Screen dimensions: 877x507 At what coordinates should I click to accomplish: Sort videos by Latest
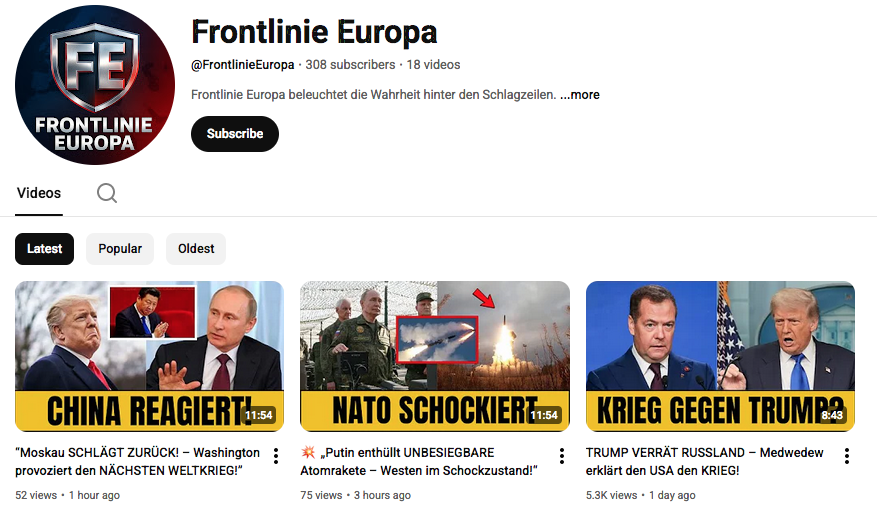pos(45,249)
